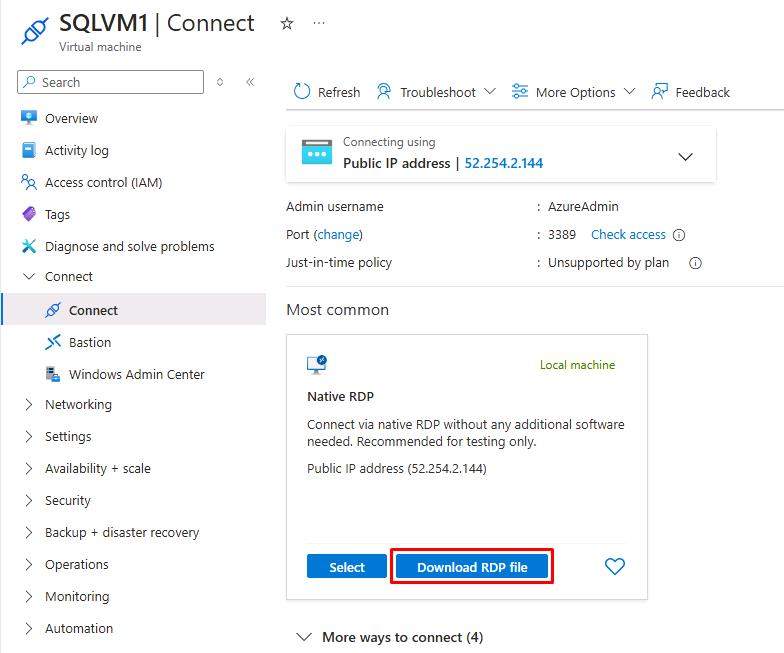The image size is (784, 653).
Task: Click the Activity log book icon
Action: (x=28, y=150)
